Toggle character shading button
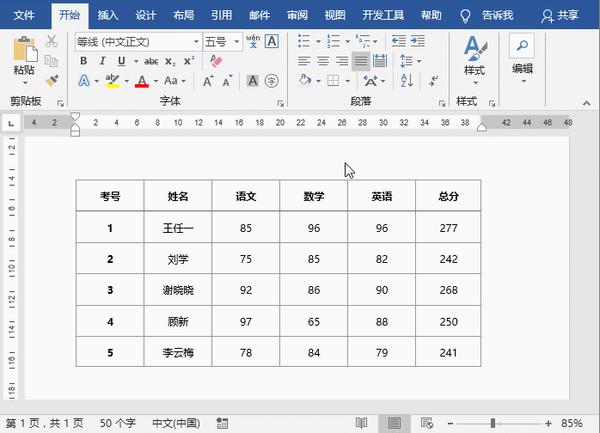The image size is (600, 433). [x=253, y=81]
